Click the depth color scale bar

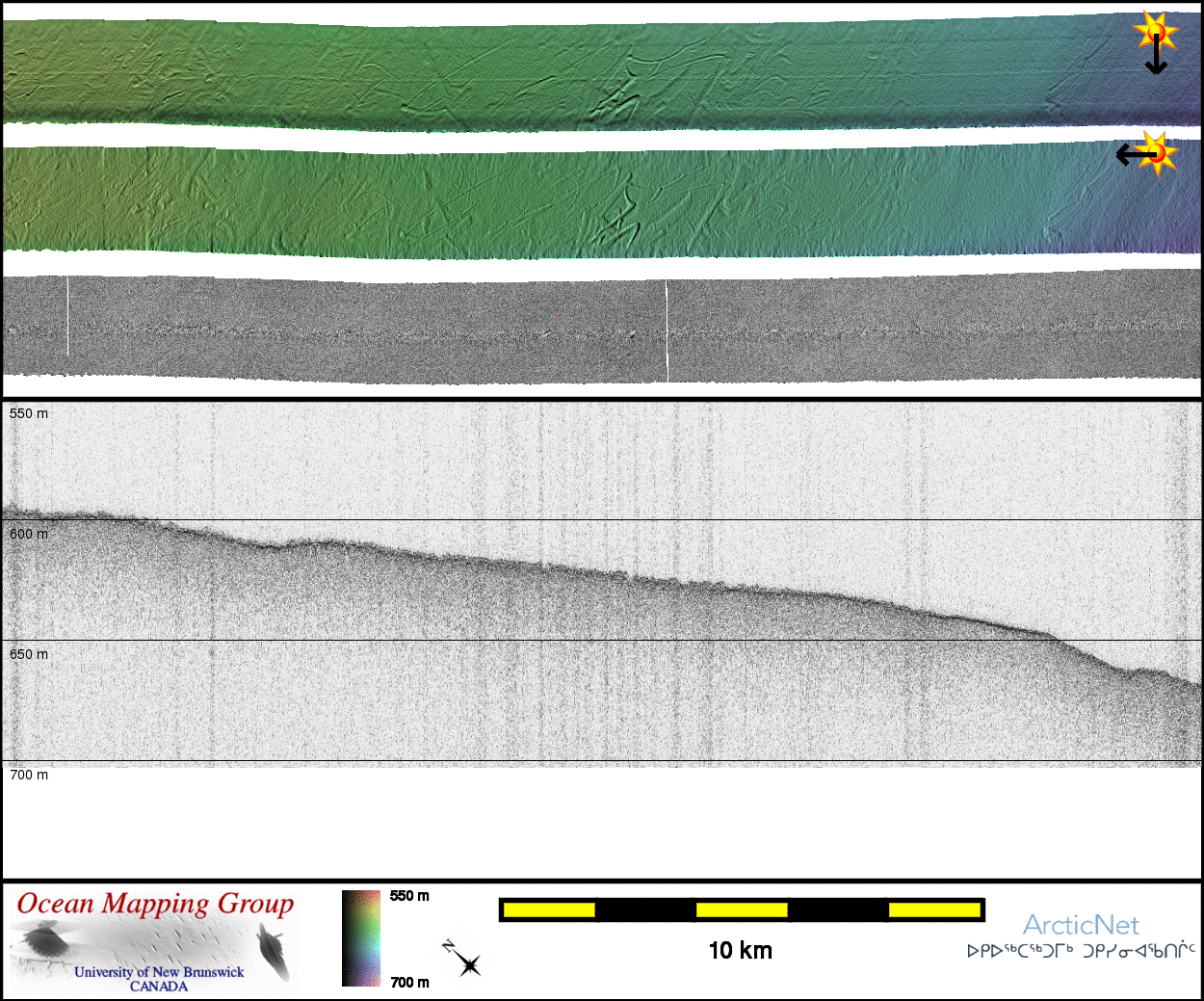pyautogui.click(x=361, y=938)
